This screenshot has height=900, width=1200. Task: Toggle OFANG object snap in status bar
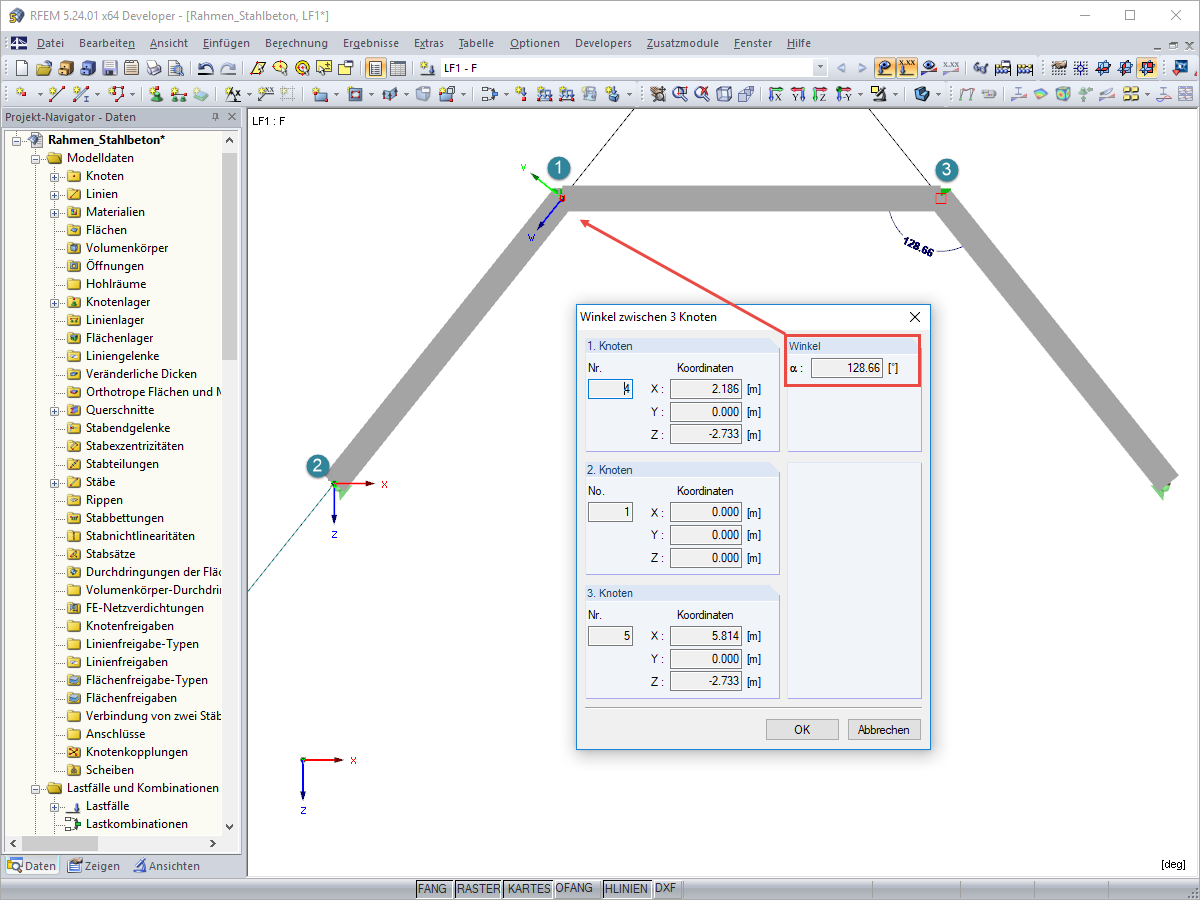(x=574, y=889)
